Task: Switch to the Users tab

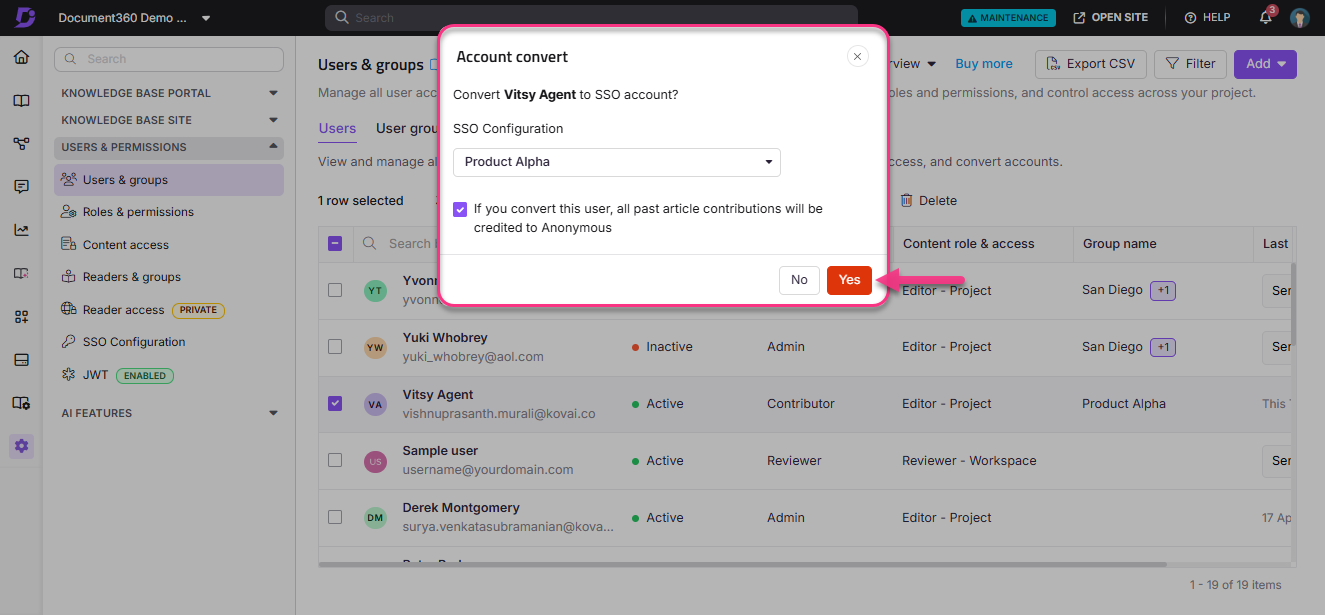Action: pyautogui.click(x=337, y=128)
